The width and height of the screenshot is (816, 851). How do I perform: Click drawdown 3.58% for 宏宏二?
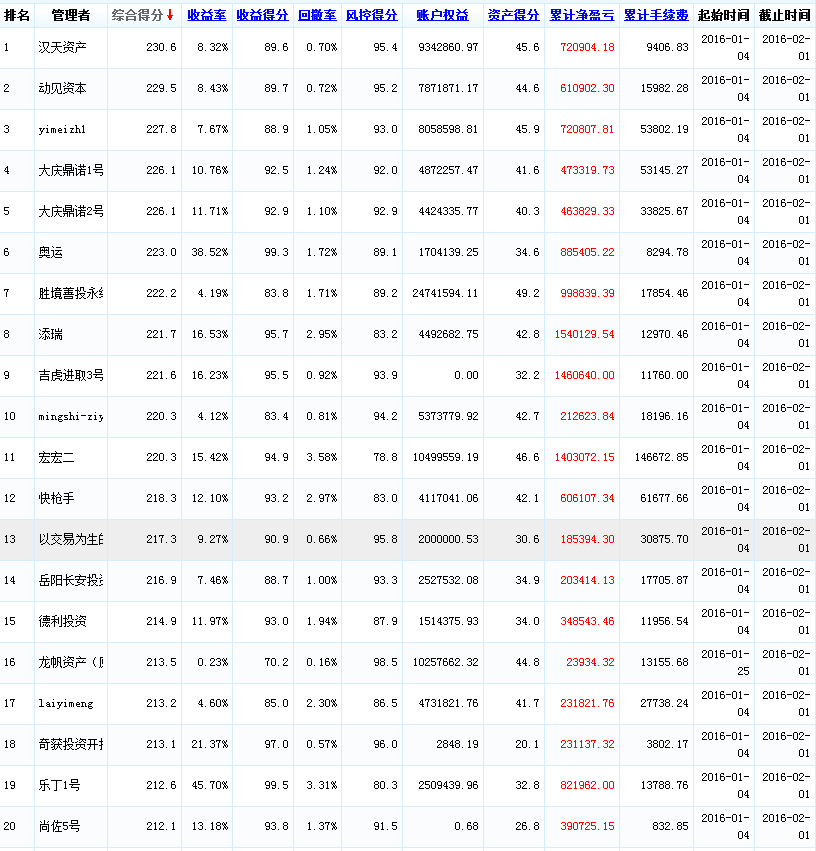(322, 457)
